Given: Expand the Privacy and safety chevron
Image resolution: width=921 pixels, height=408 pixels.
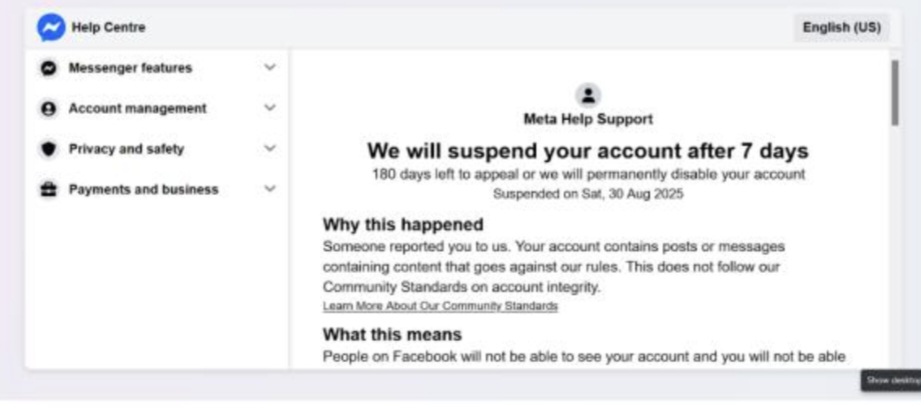Looking at the screenshot, I should point(269,149).
